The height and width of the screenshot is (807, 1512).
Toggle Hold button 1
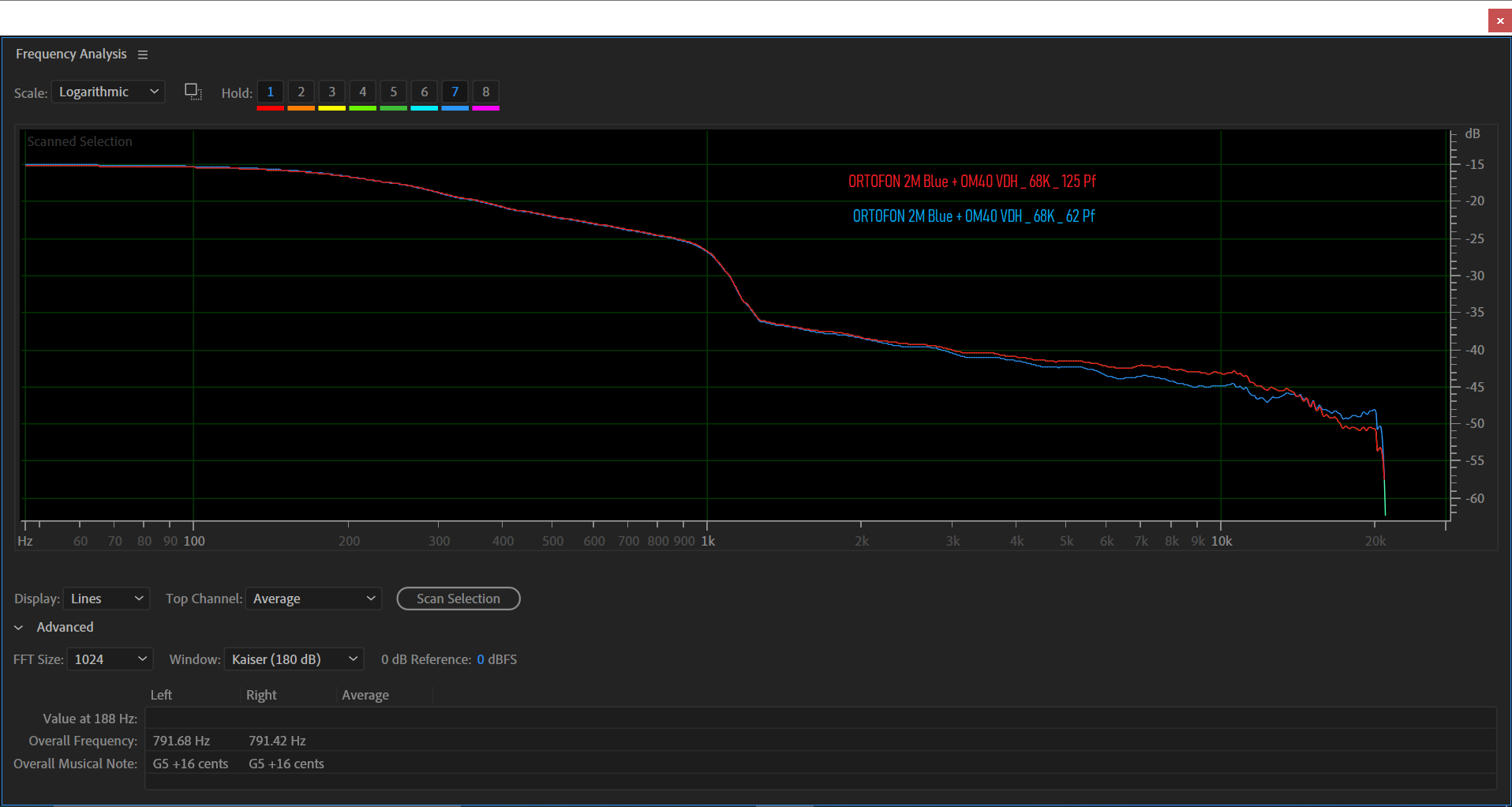[x=270, y=92]
